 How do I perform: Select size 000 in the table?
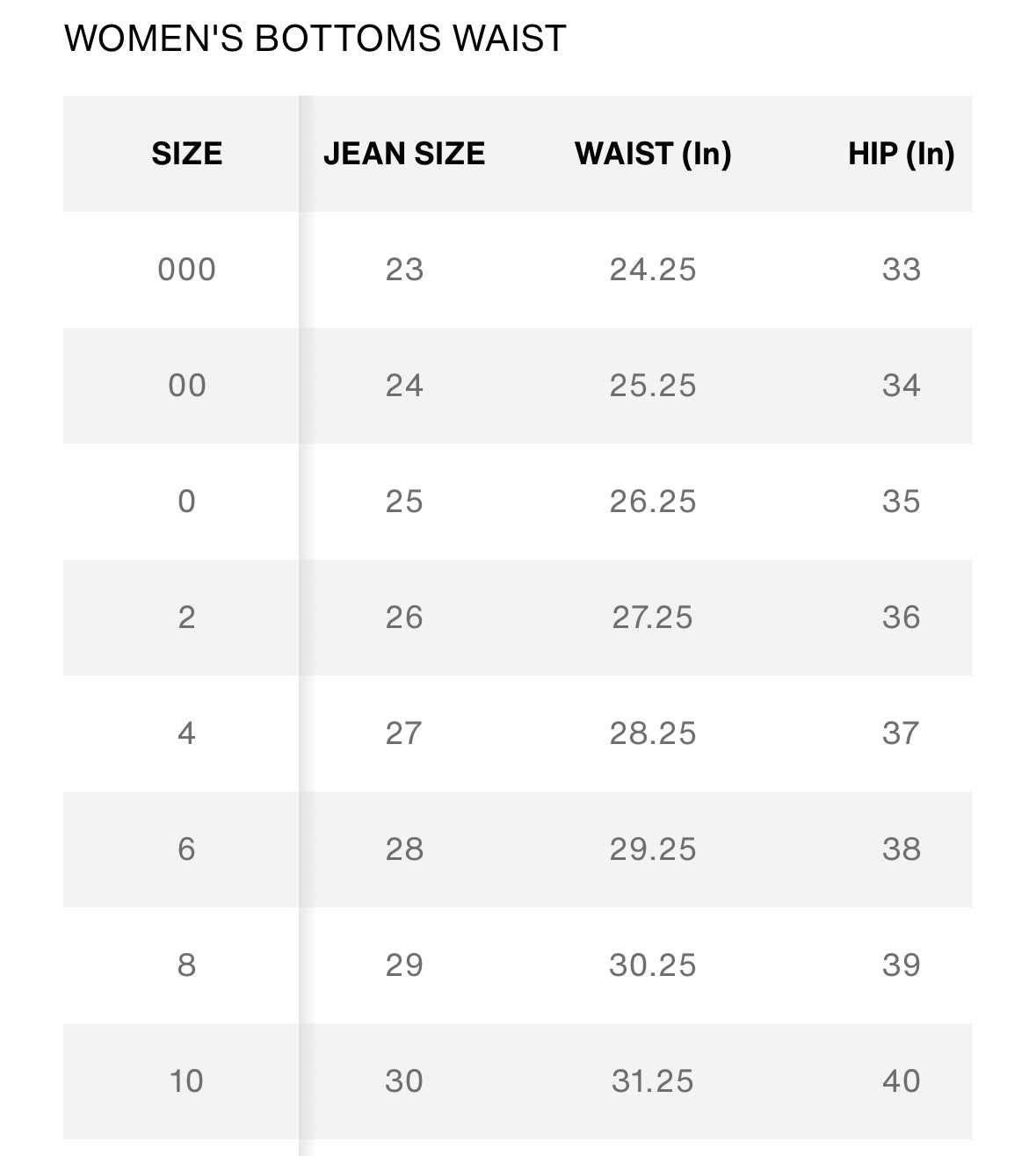(186, 270)
